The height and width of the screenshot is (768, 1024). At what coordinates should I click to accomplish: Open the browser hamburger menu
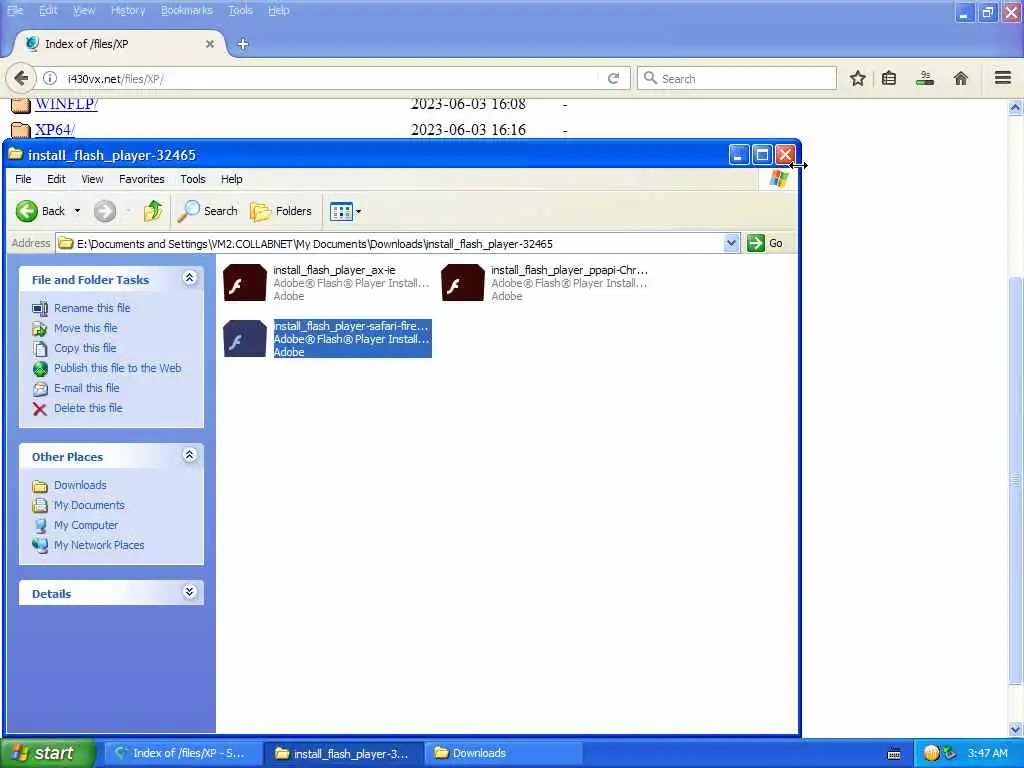point(1003,78)
